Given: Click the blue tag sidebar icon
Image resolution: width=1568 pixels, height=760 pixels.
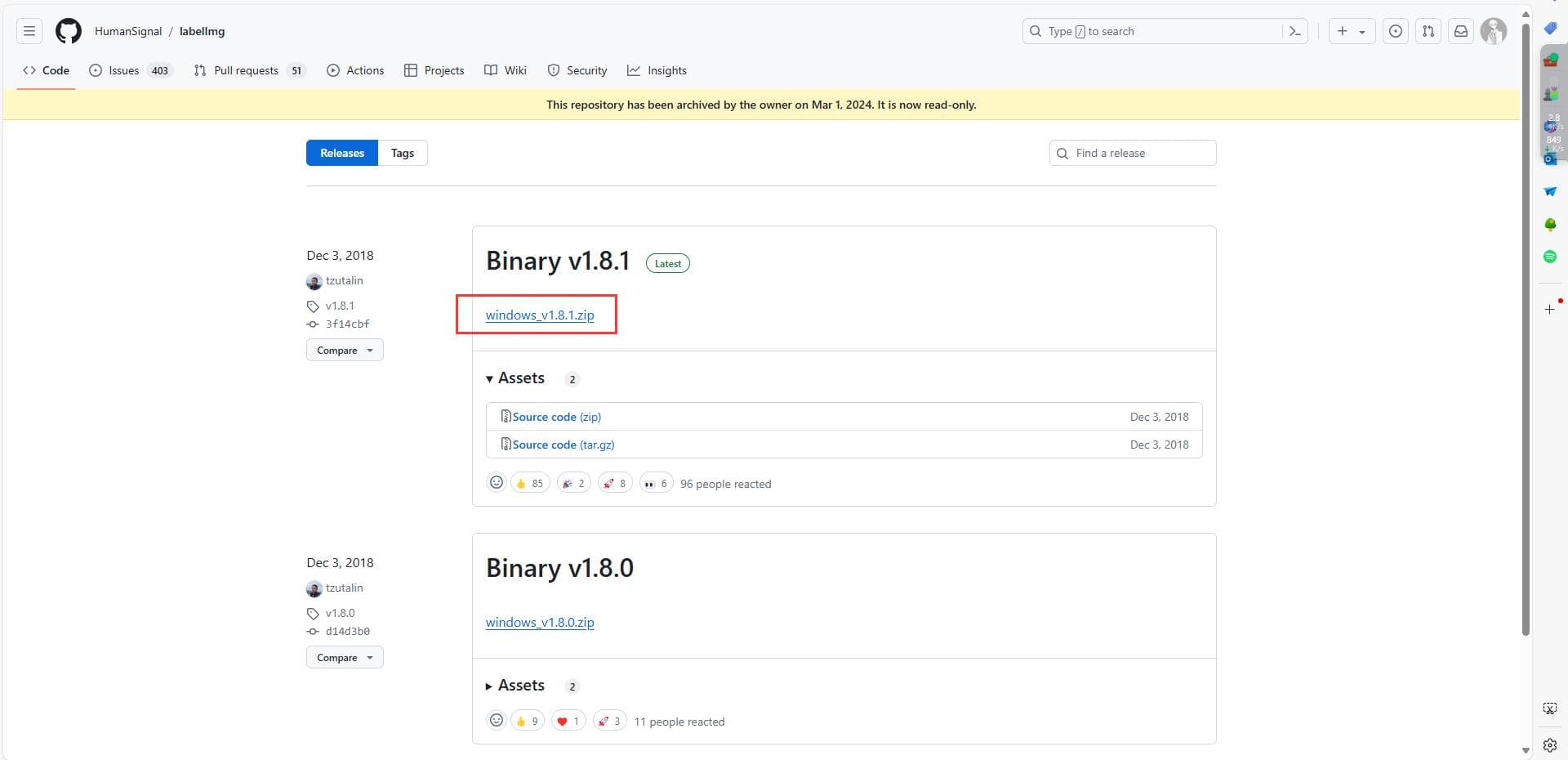Looking at the screenshot, I should [x=1550, y=28].
